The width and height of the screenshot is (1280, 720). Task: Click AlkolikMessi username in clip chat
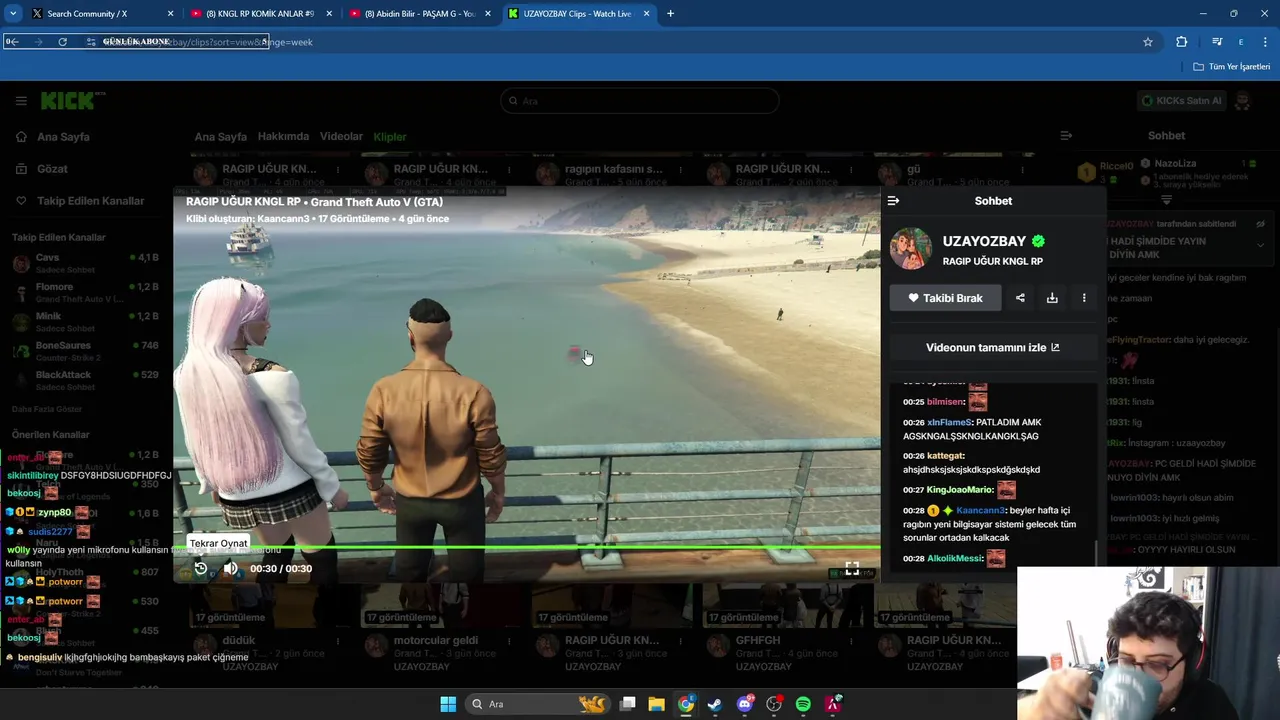click(x=954, y=558)
